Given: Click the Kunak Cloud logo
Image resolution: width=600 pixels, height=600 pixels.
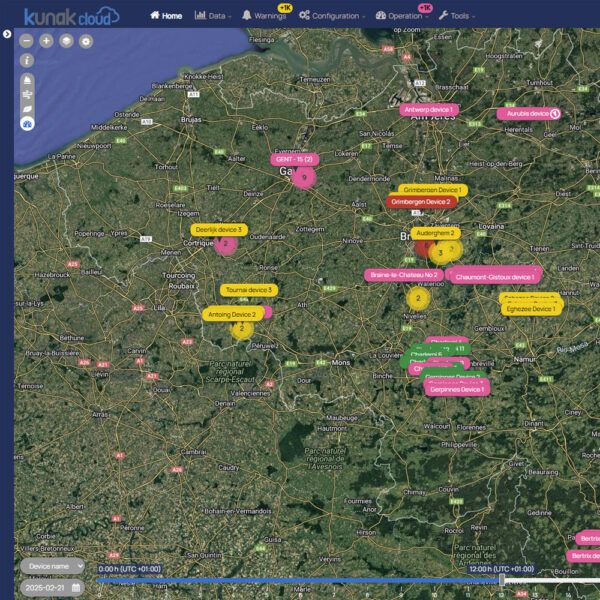Looking at the screenshot, I should [71, 15].
